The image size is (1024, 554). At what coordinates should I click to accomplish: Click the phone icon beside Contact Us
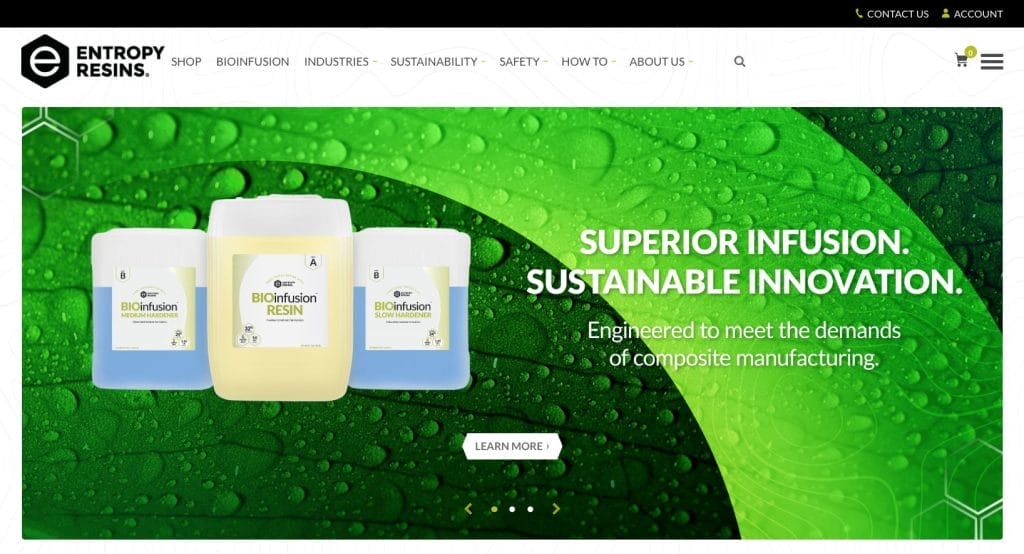pos(859,13)
